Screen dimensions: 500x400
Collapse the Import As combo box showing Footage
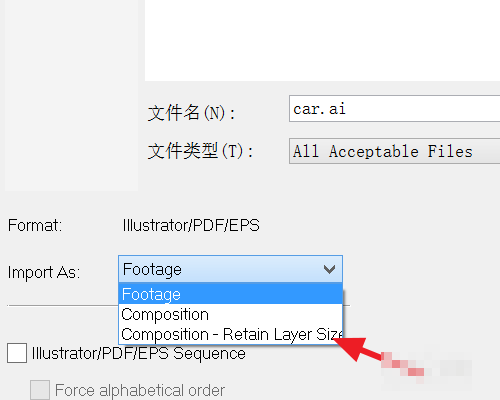point(230,269)
